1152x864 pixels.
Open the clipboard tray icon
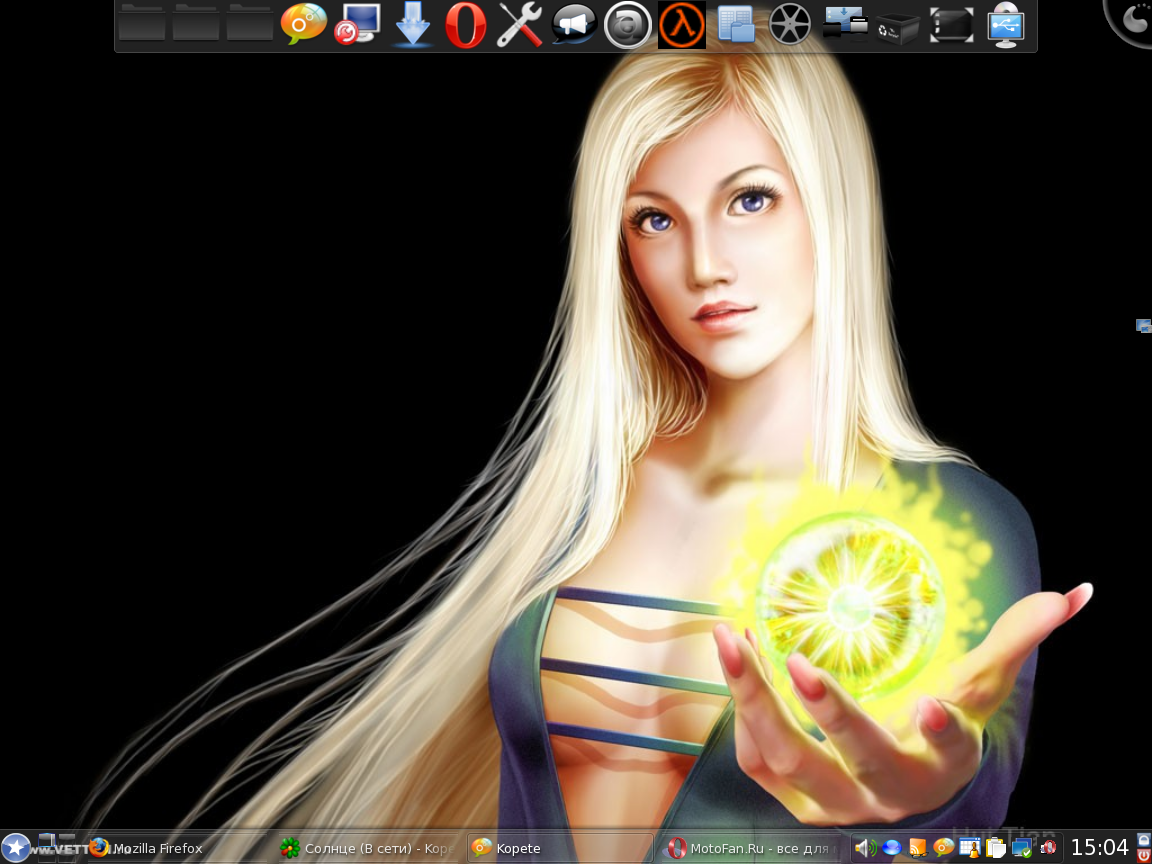(x=996, y=849)
